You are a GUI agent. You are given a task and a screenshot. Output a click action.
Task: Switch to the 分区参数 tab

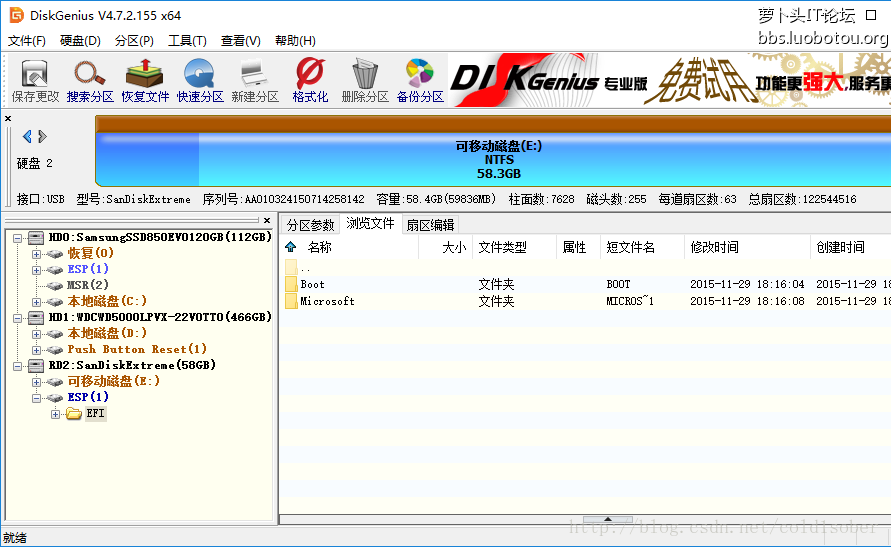coord(310,225)
